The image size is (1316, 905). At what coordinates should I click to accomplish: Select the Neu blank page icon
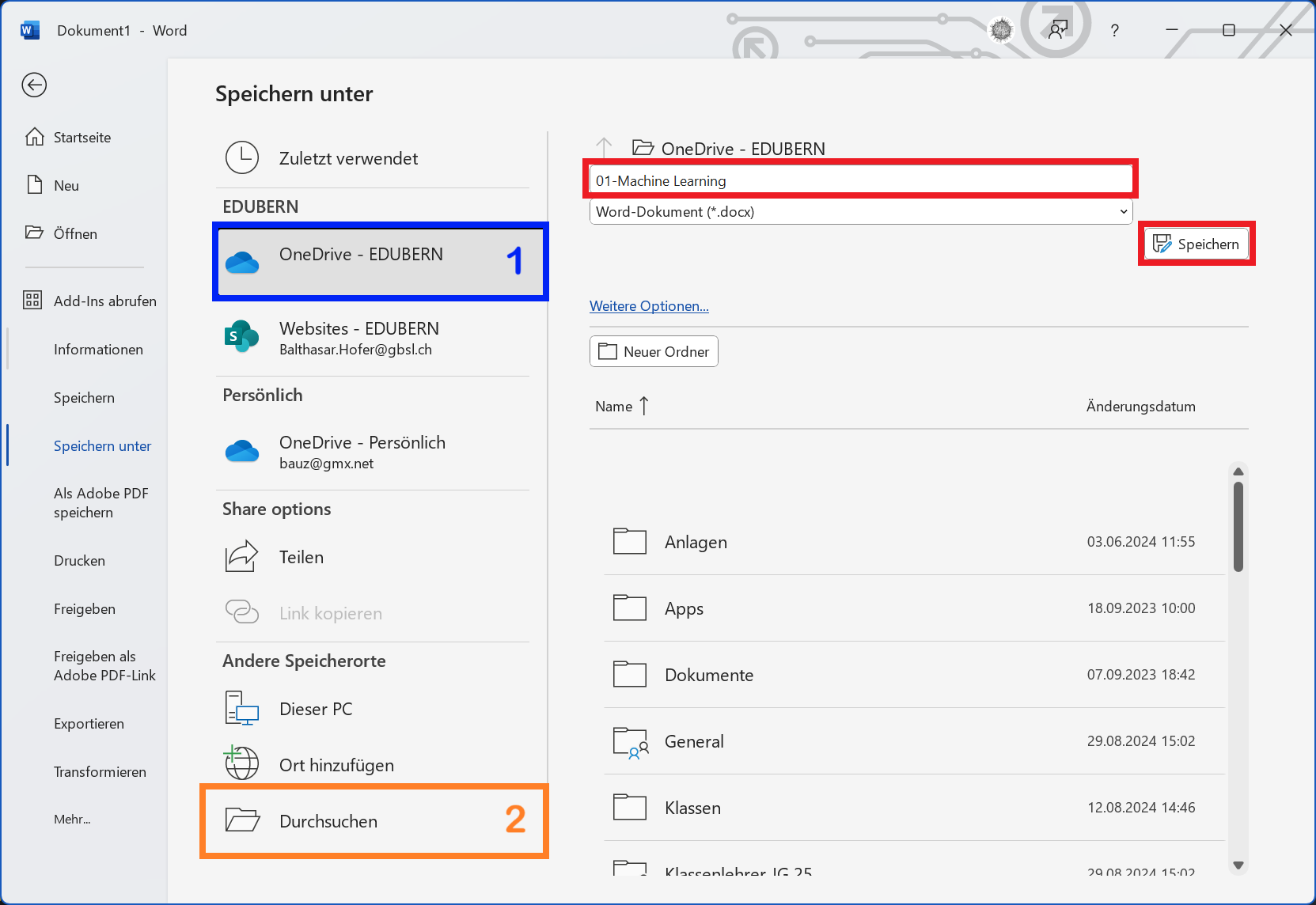(x=34, y=185)
